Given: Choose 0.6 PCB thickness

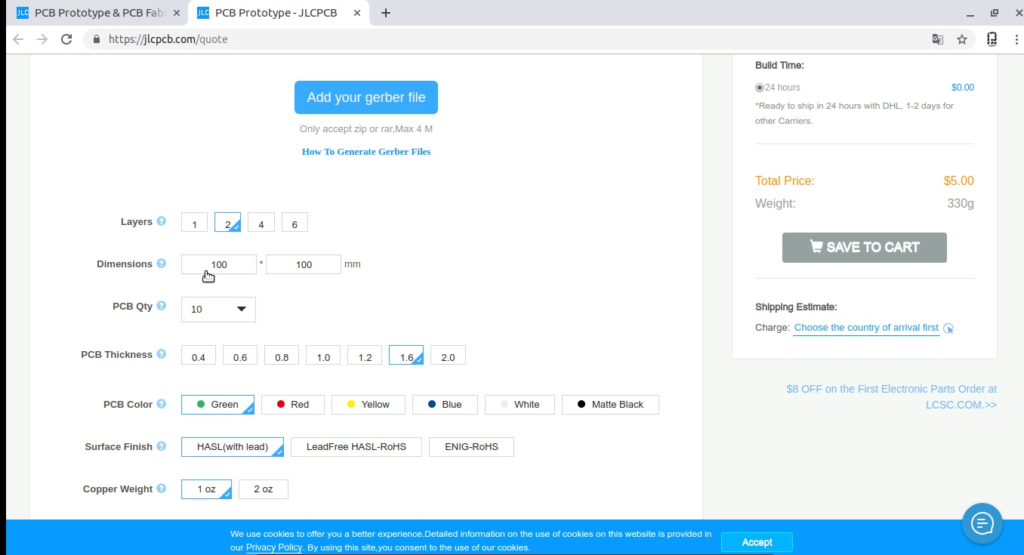Looking at the screenshot, I should pos(240,356).
